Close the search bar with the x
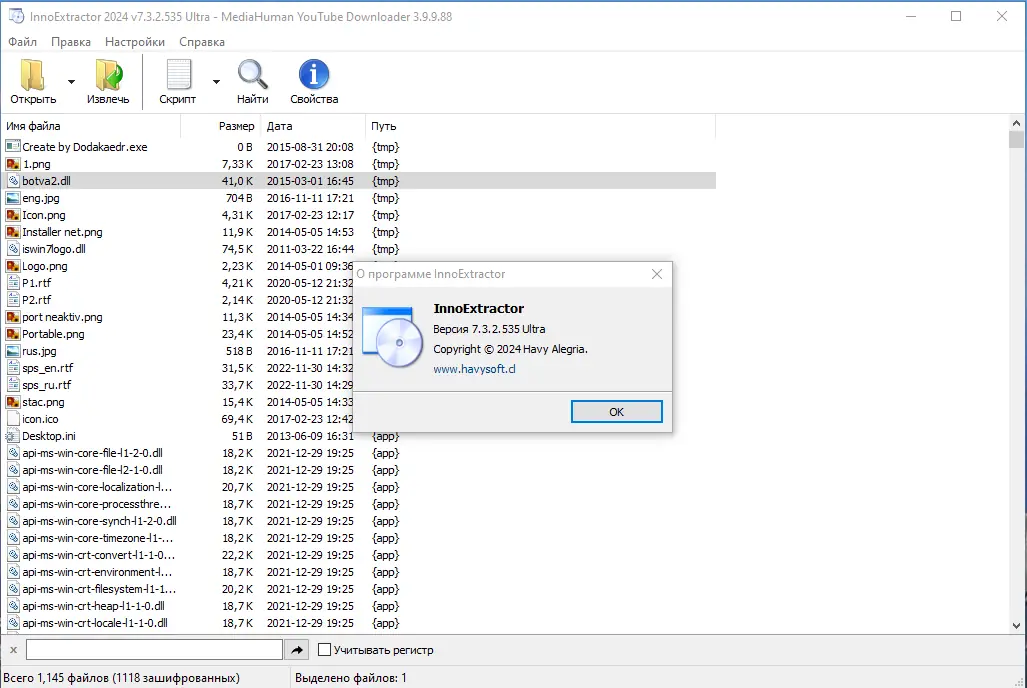This screenshot has width=1027, height=688. point(13,650)
